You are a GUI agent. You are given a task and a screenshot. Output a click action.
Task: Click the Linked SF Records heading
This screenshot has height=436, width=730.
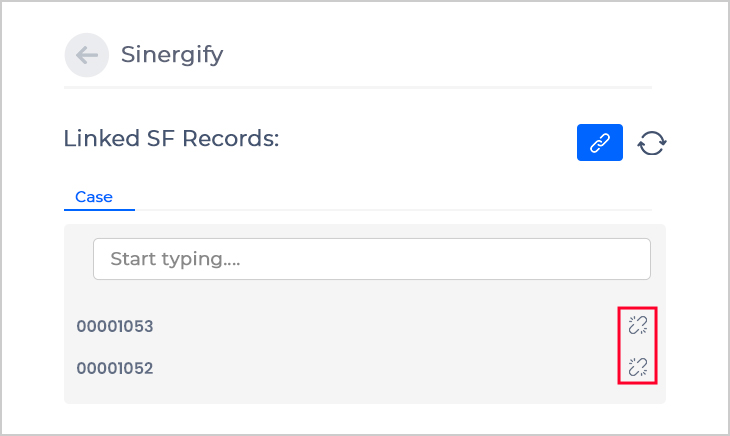(x=171, y=139)
